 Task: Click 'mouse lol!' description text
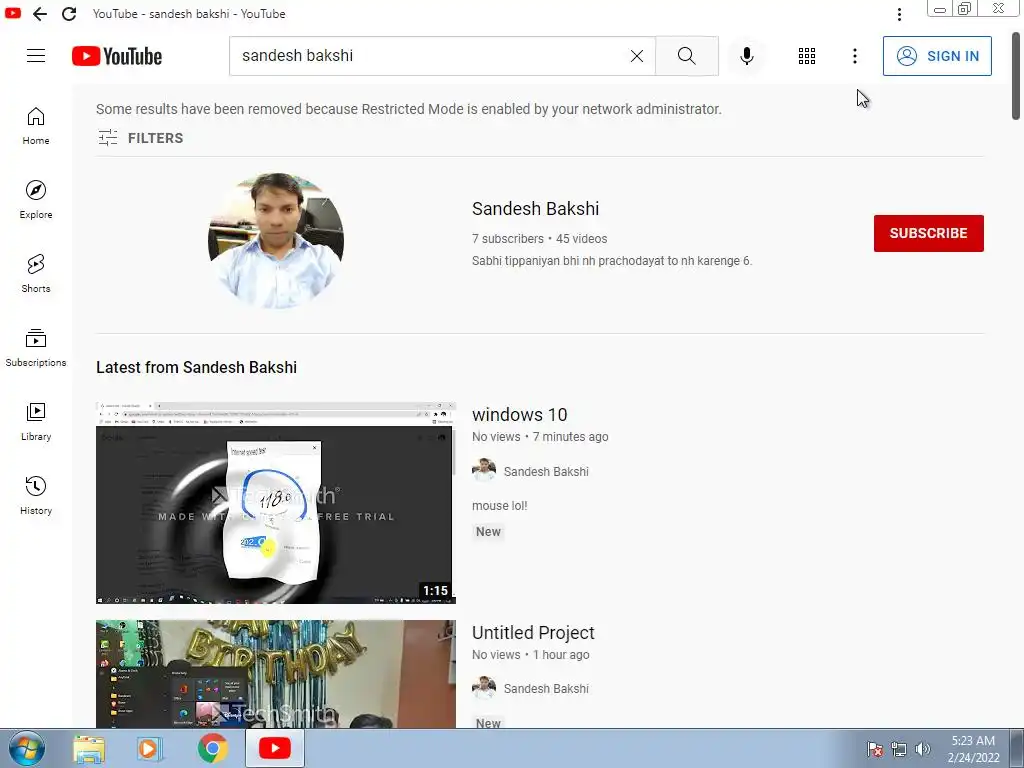click(500, 505)
